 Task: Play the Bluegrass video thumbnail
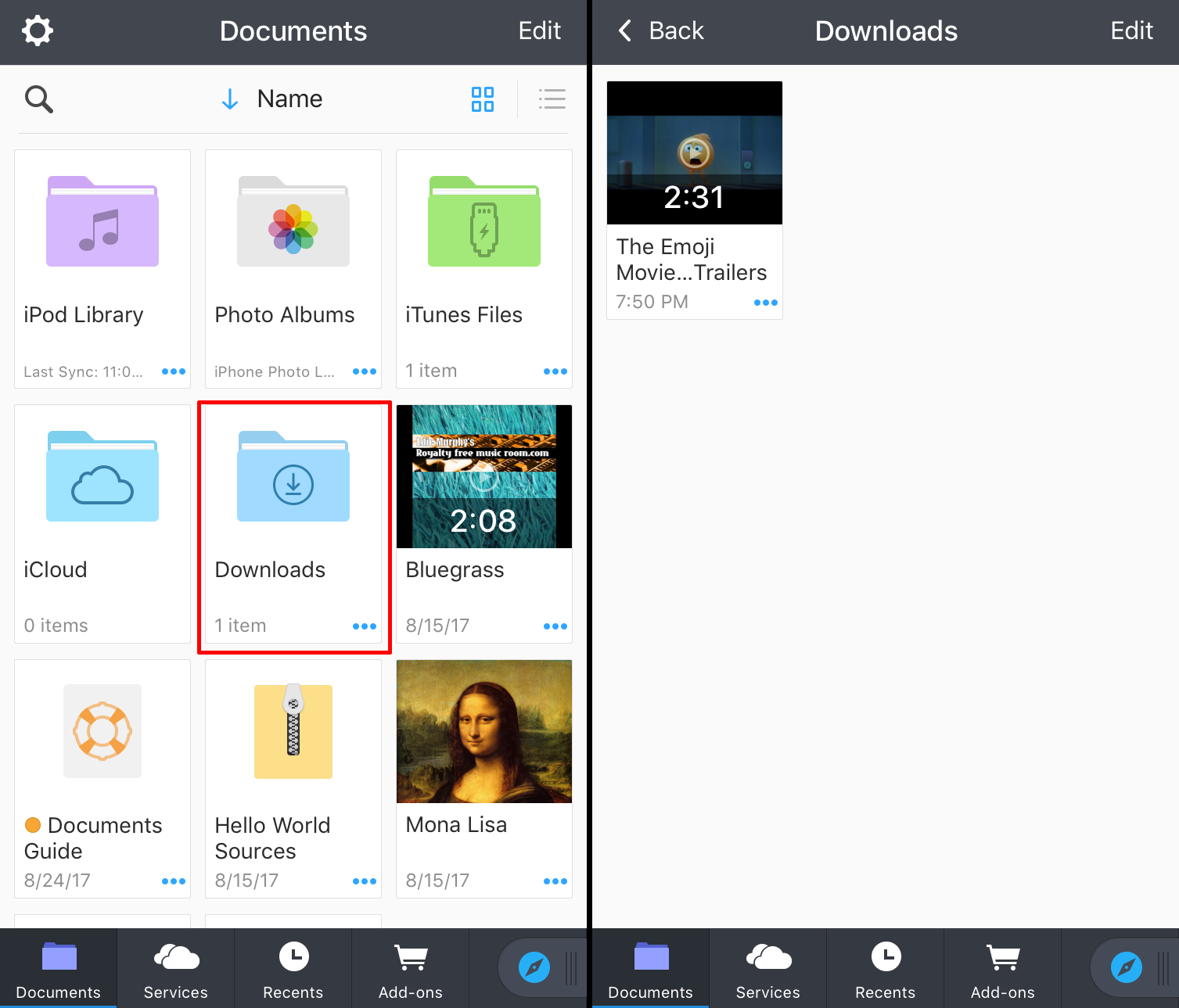click(x=484, y=476)
